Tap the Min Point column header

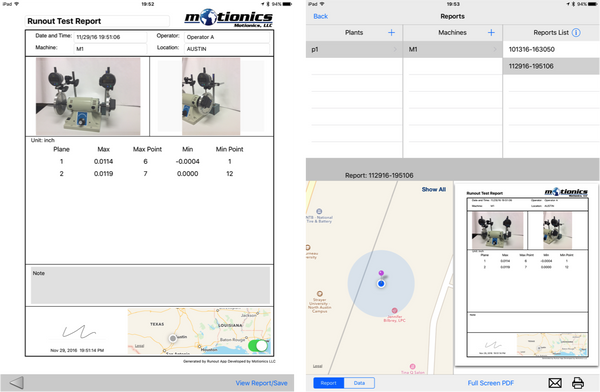coord(229,149)
